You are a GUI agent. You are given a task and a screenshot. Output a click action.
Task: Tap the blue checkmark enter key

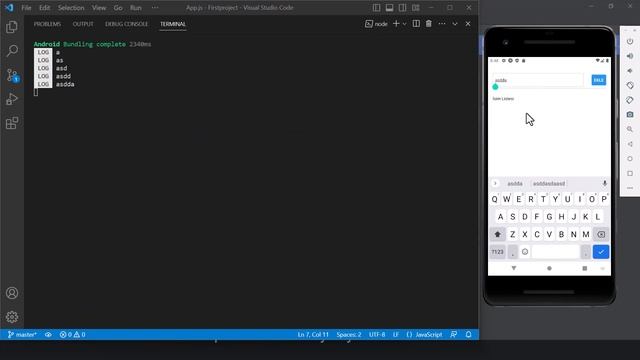pos(601,252)
